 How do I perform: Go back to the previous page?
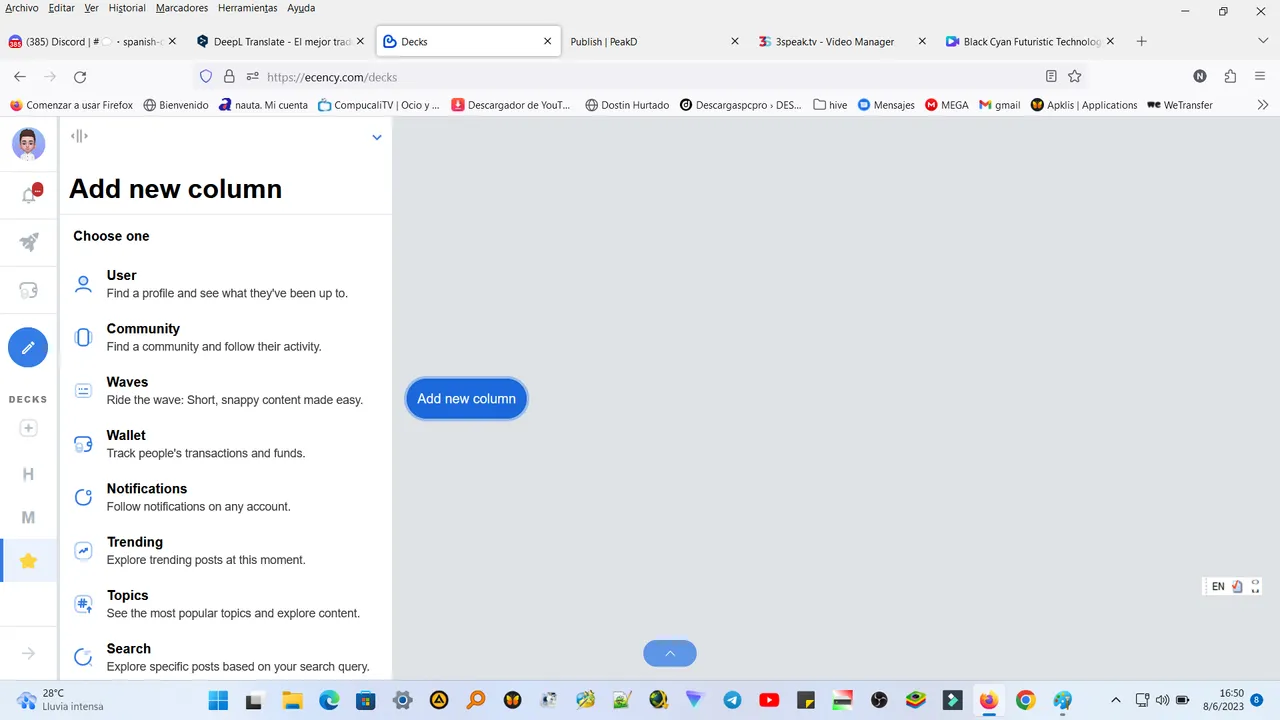[20, 77]
